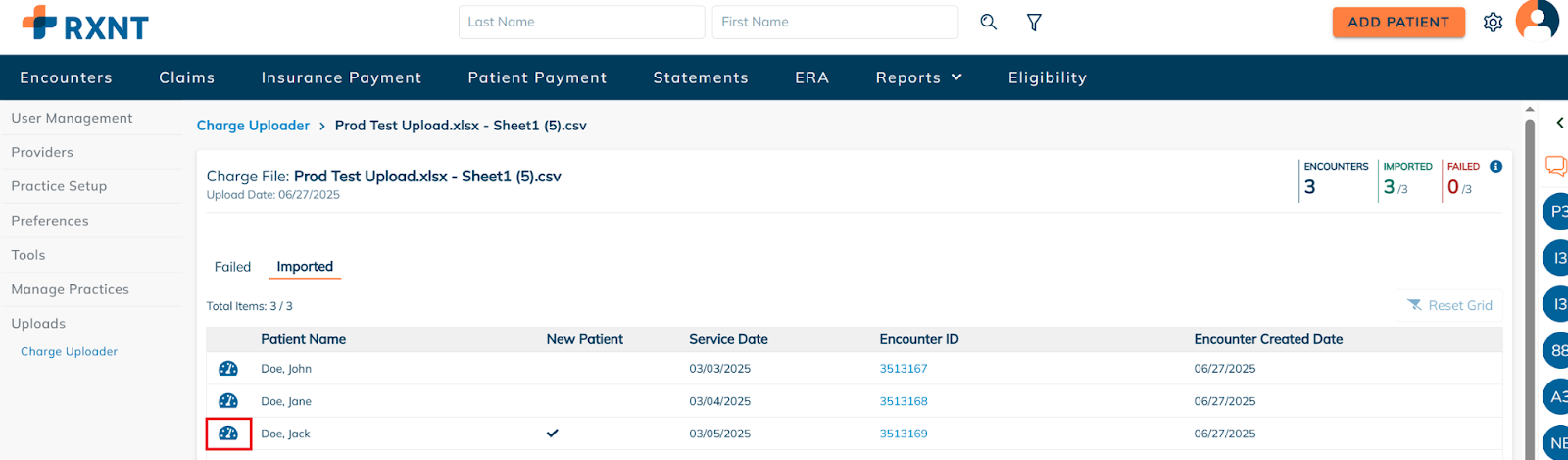Image resolution: width=1568 pixels, height=460 pixels.
Task: Click the ADD PATIENT button
Action: pos(1398,22)
